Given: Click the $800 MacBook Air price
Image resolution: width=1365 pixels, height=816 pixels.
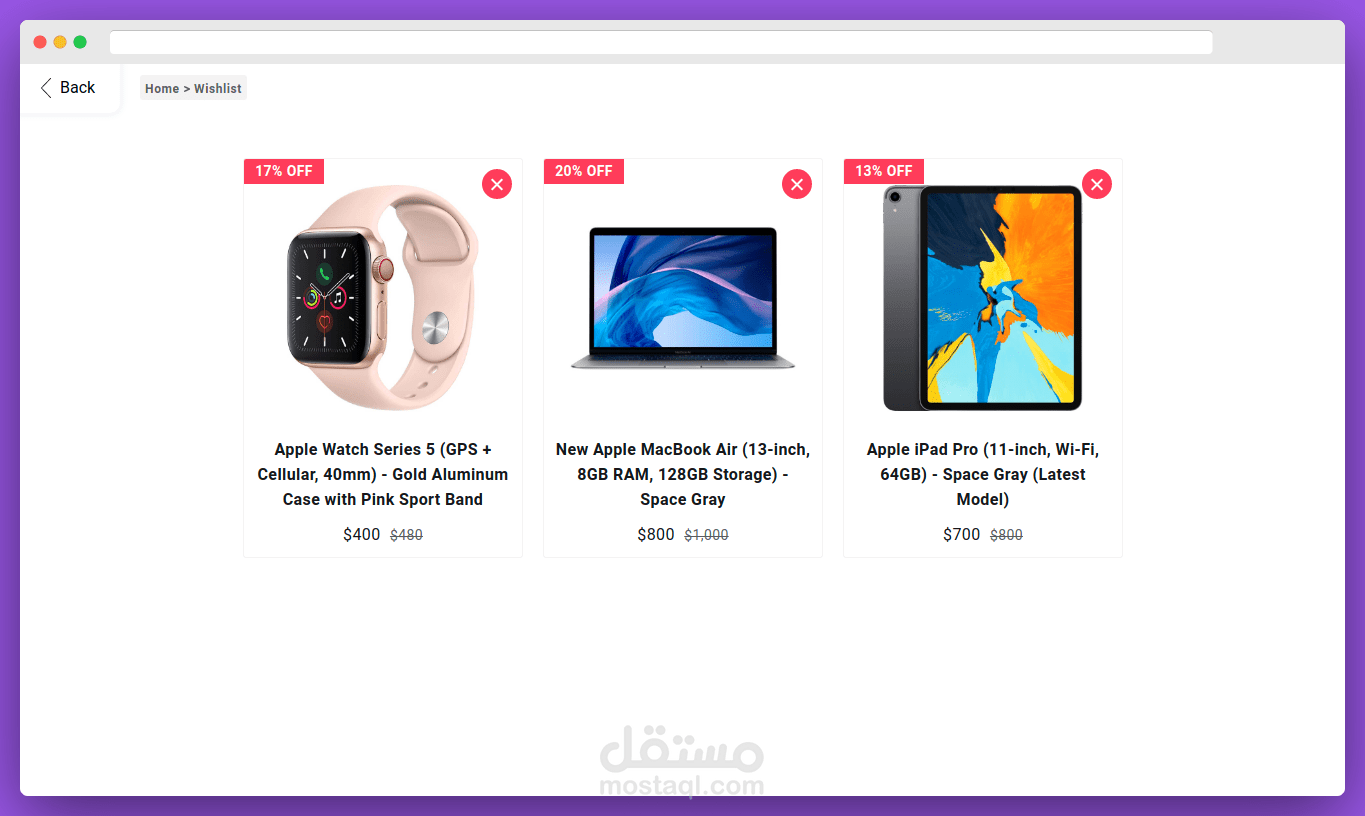Looking at the screenshot, I should coord(656,535).
